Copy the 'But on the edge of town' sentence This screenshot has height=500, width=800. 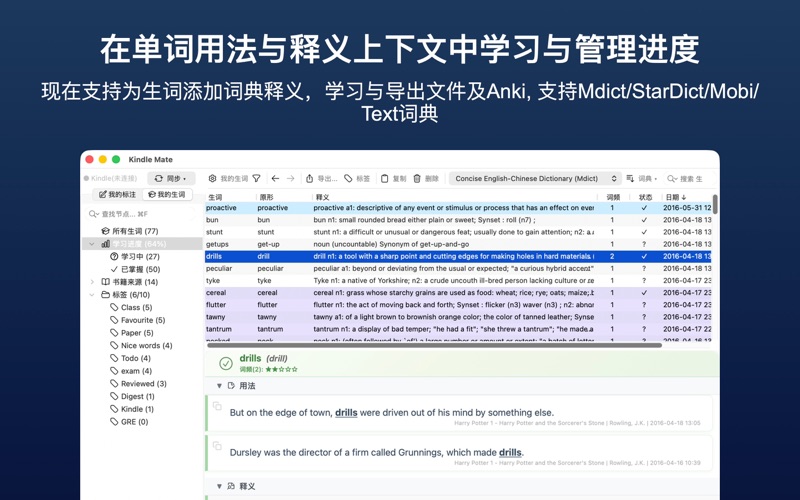tap(217, 406)
